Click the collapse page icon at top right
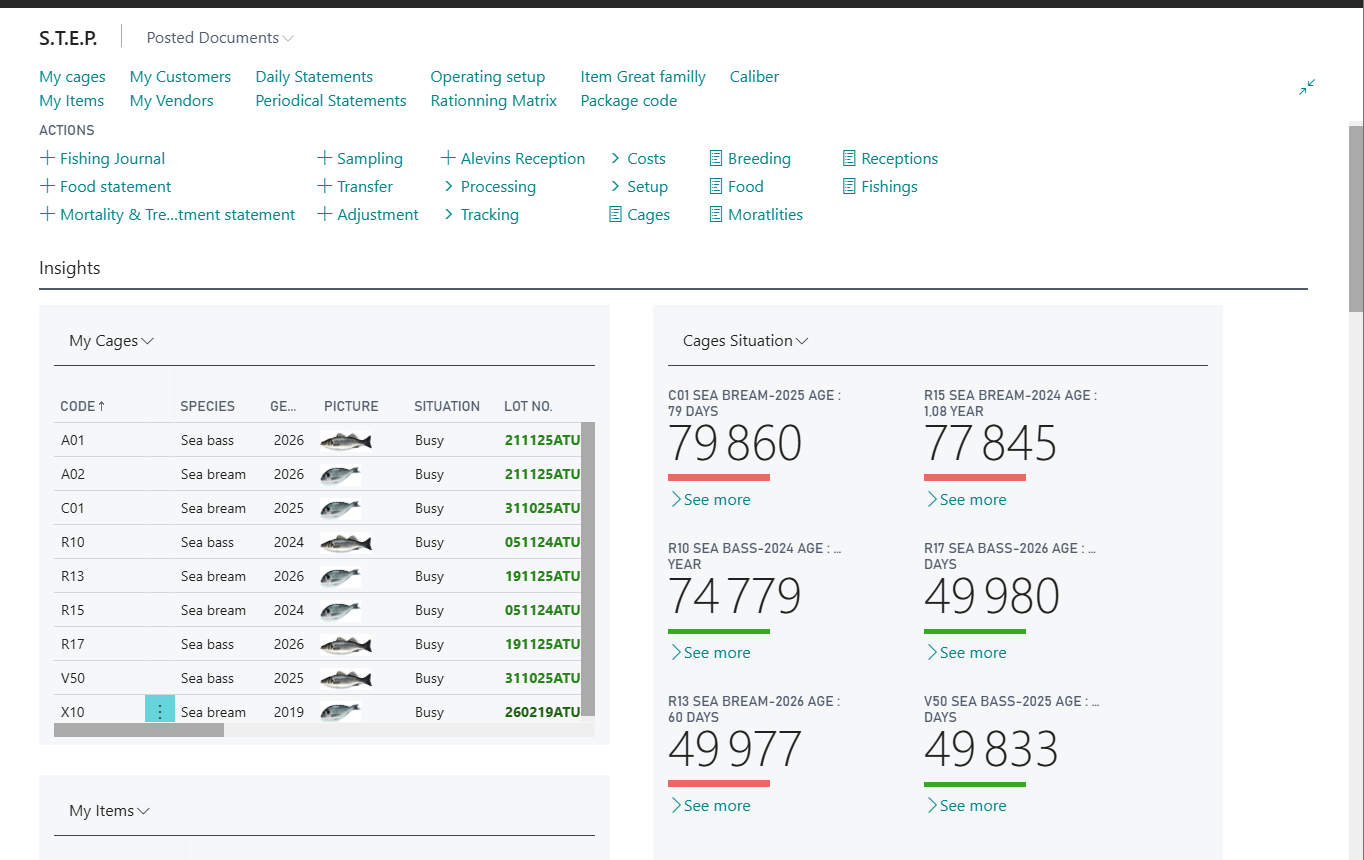 pos(1307,88)
